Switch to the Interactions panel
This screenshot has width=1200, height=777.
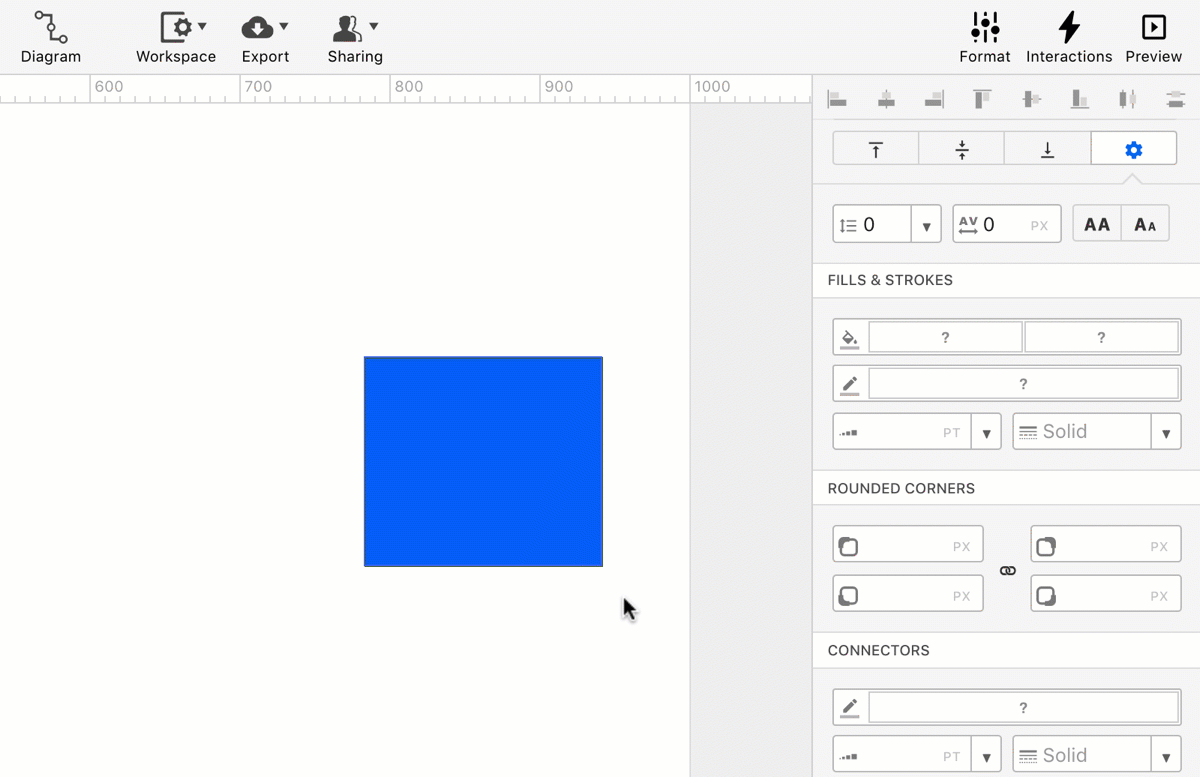[1068, 37]
